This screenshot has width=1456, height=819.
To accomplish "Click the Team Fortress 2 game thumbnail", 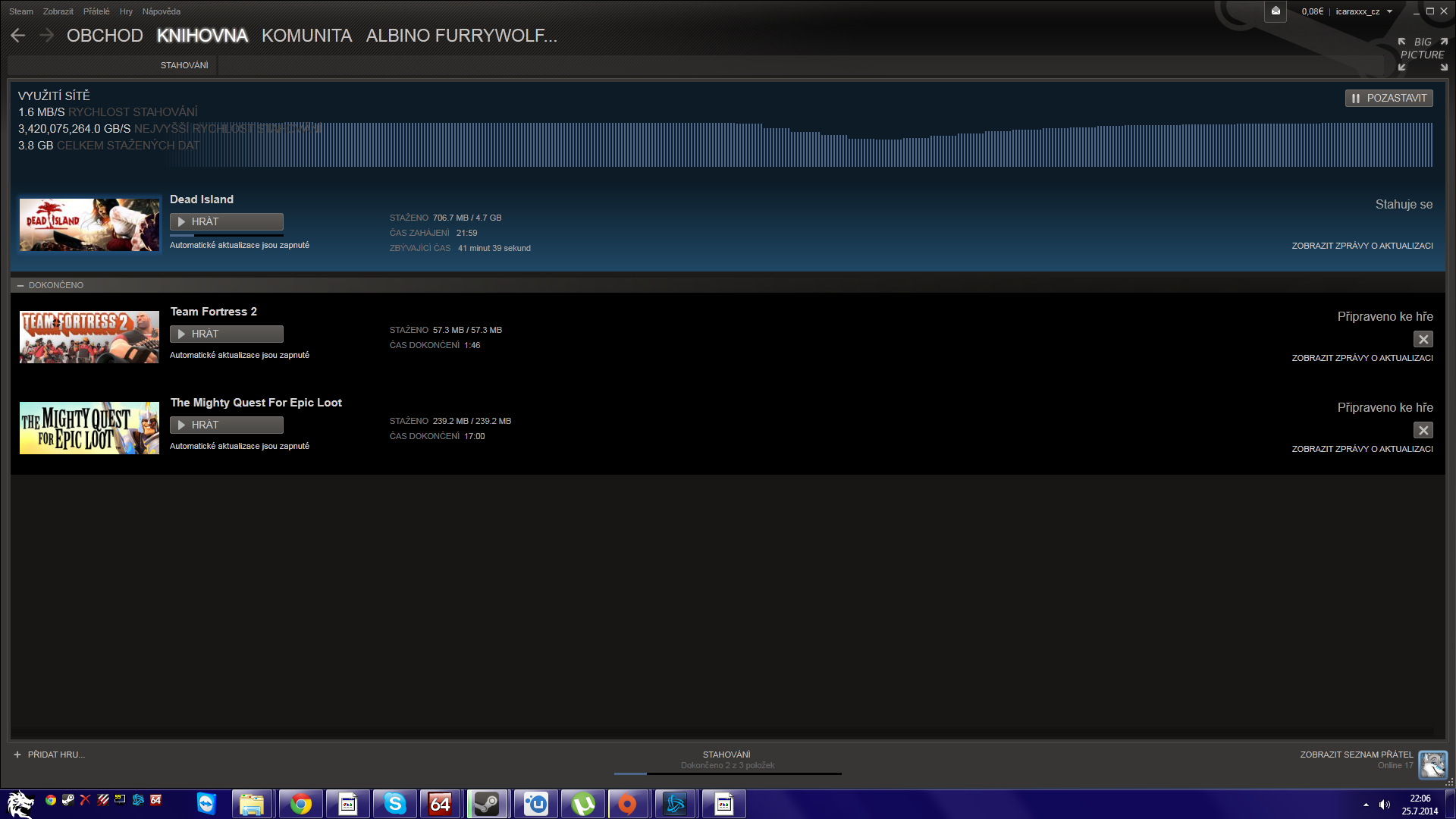I will click(89, 337).
